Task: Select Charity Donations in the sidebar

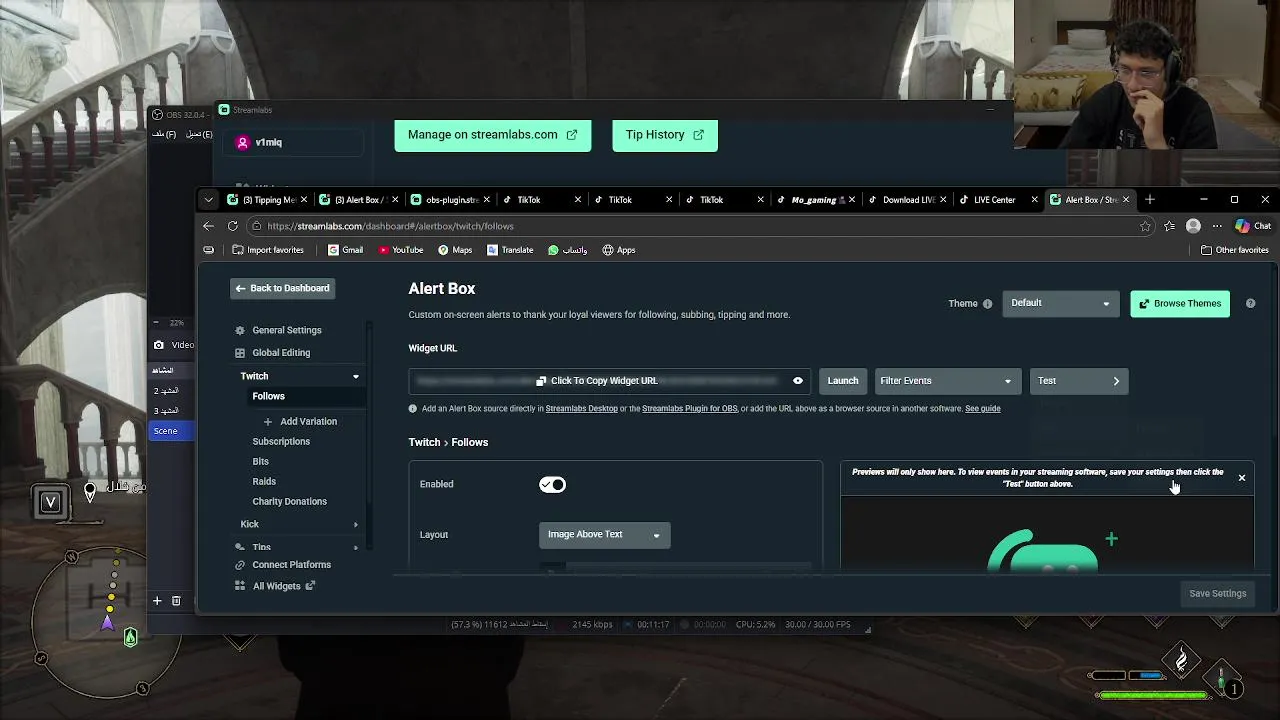Action: click(290, 502)
